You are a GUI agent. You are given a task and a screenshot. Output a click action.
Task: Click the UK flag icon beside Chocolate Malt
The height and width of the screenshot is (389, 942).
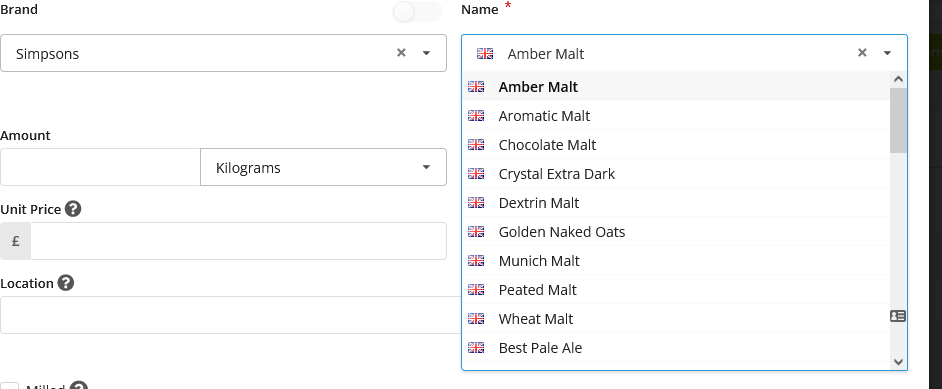(476, 145)
